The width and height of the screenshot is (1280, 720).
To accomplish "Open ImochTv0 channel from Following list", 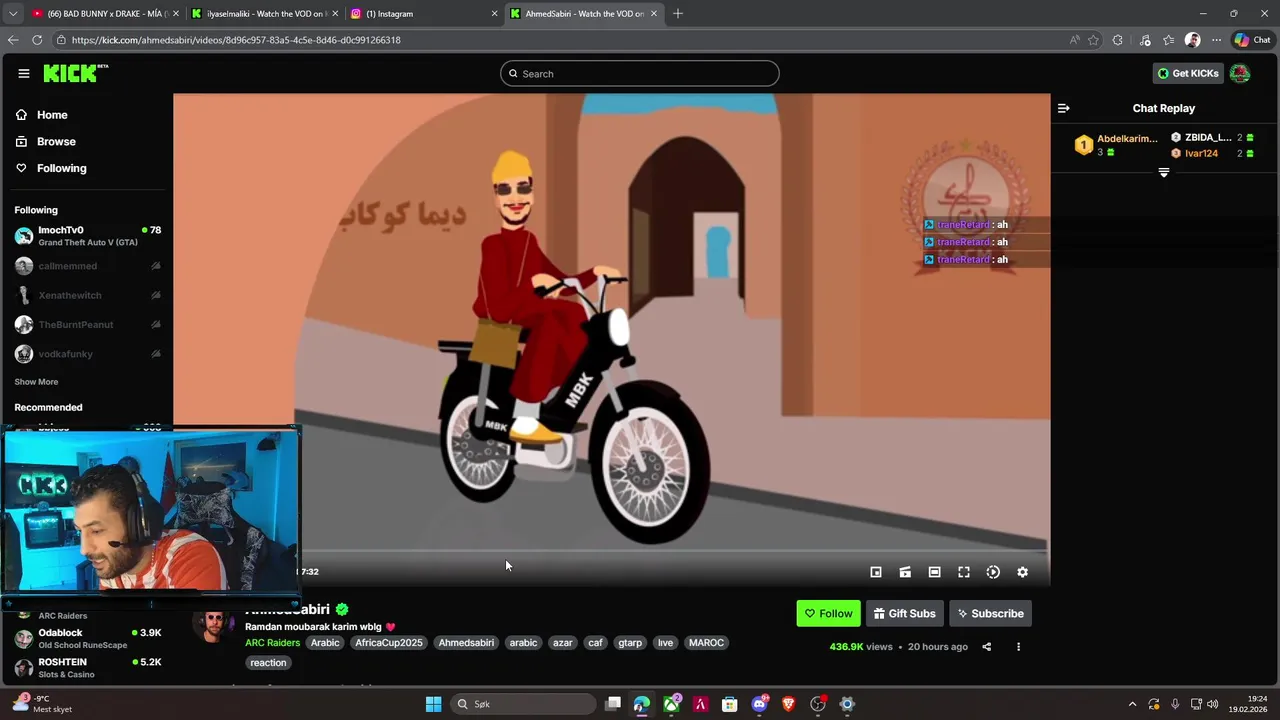I will (87, 236).
